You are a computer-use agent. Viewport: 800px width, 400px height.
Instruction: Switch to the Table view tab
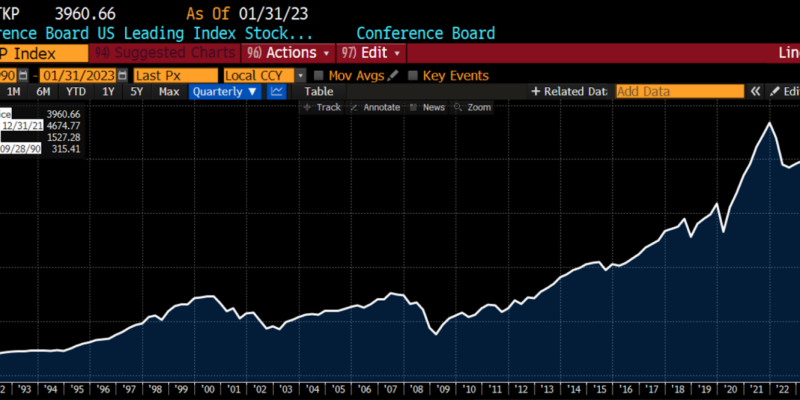click(318, 91)
